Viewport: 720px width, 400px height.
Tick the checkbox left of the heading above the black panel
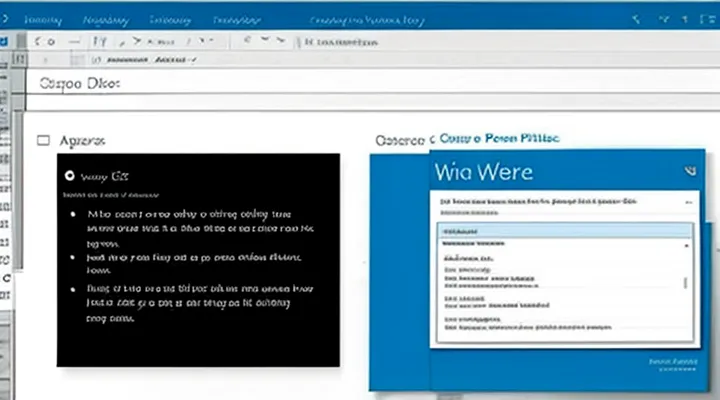pyautogui.click(x=43, y=140)
